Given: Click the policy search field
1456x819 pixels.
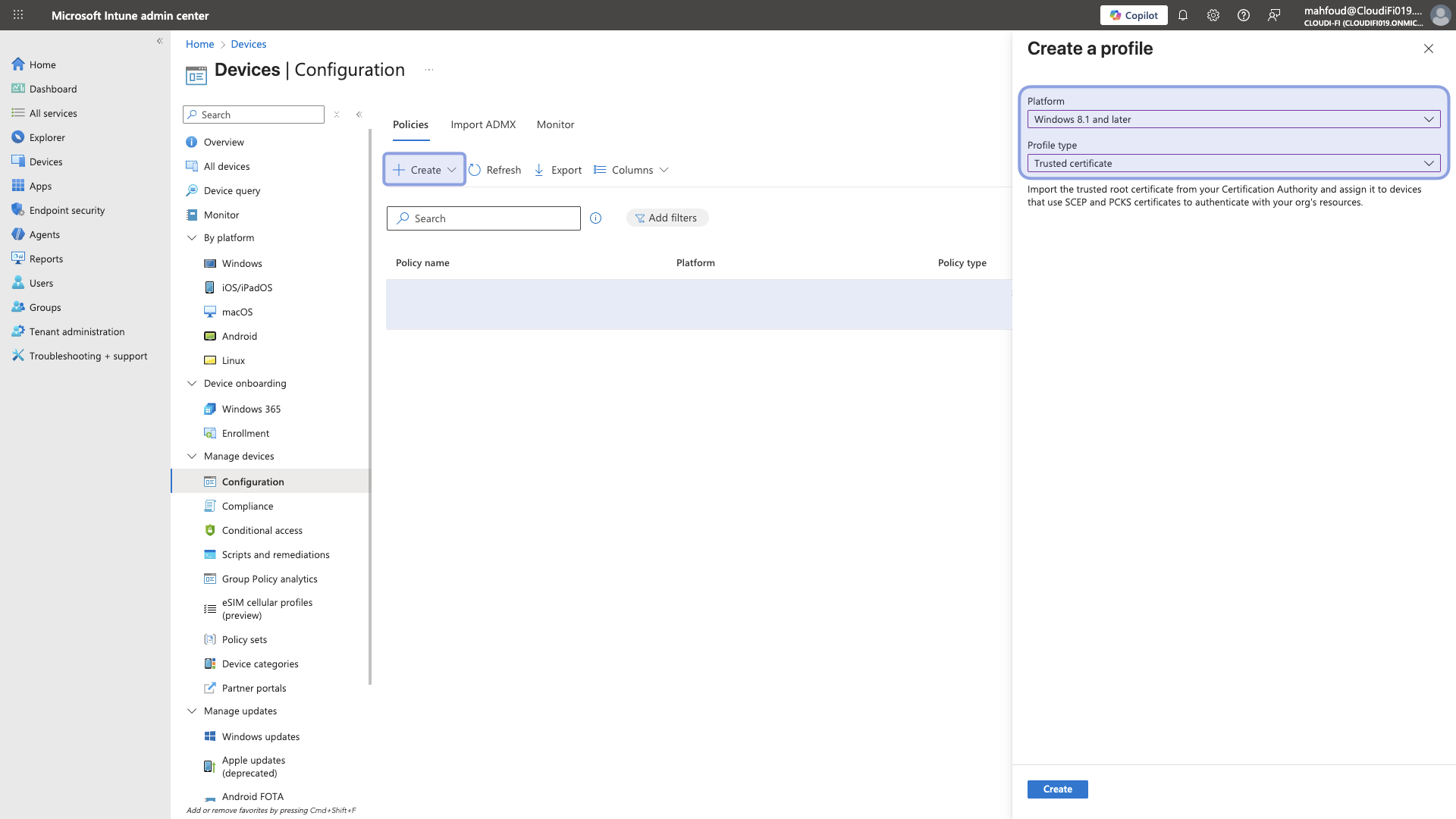Looking at the screenshot, I should pyautogui.click(x=483, y=218).
